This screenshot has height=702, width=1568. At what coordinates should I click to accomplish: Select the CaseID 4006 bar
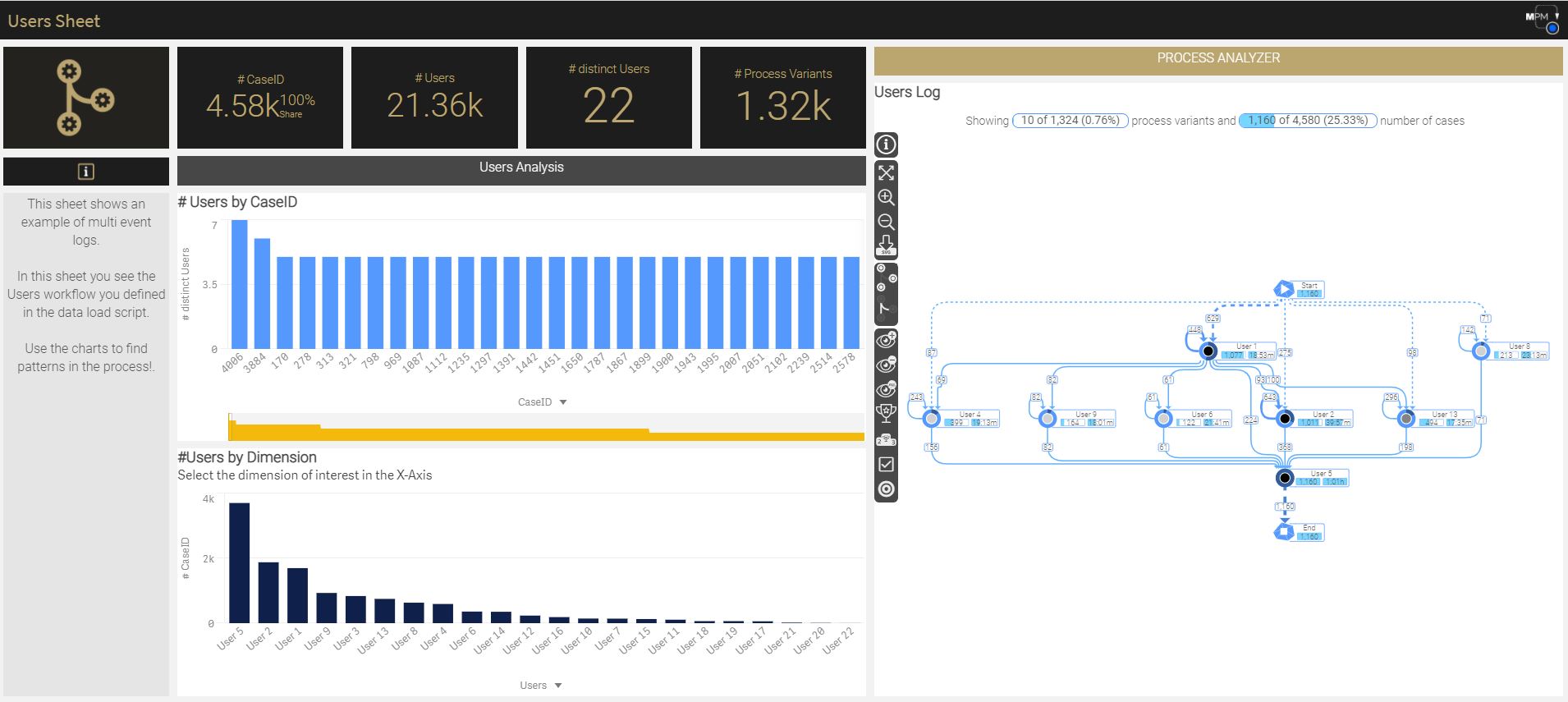(x=239, y=284)
